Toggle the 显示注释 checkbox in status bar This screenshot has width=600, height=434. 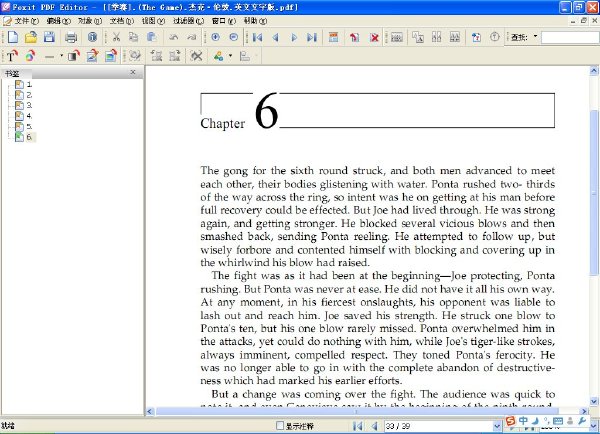pos(280,426)
